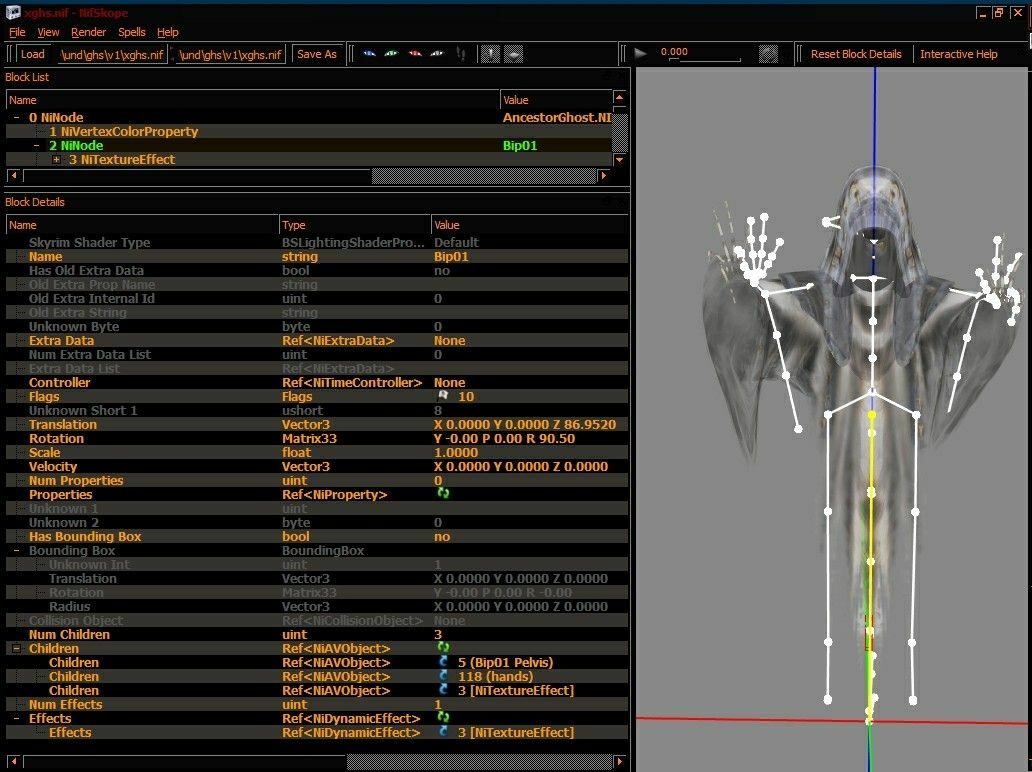Open Interactive Help

(x=958, y=54)
